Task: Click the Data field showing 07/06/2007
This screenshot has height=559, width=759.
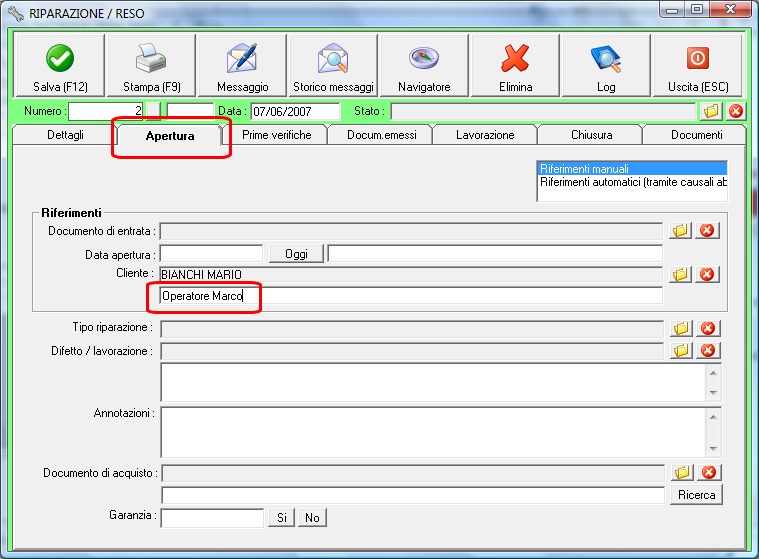Action: pyautogui.click(x=296, y=111)
